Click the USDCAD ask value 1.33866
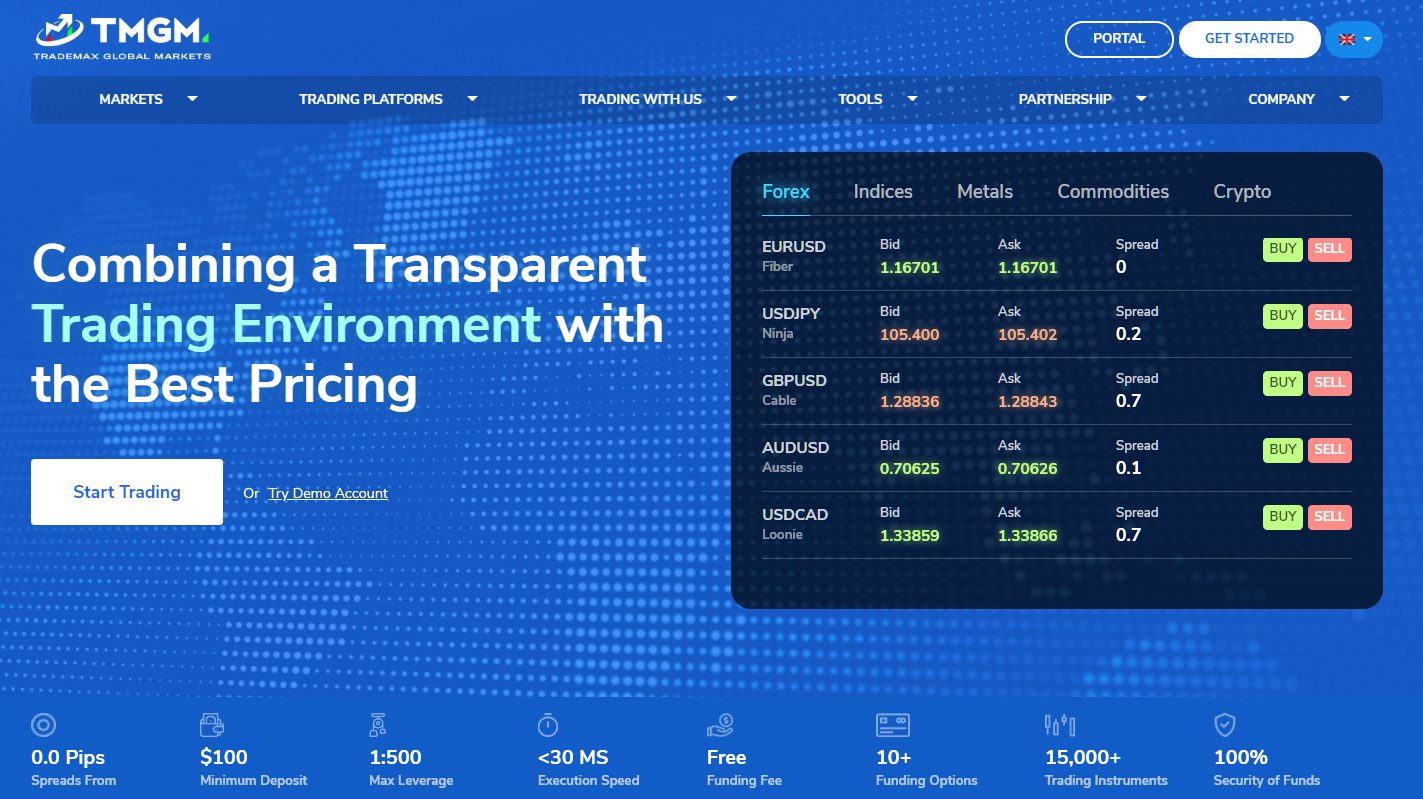Image resolution: width=1423 pixels, height=799 pixels. [1027, 536]
